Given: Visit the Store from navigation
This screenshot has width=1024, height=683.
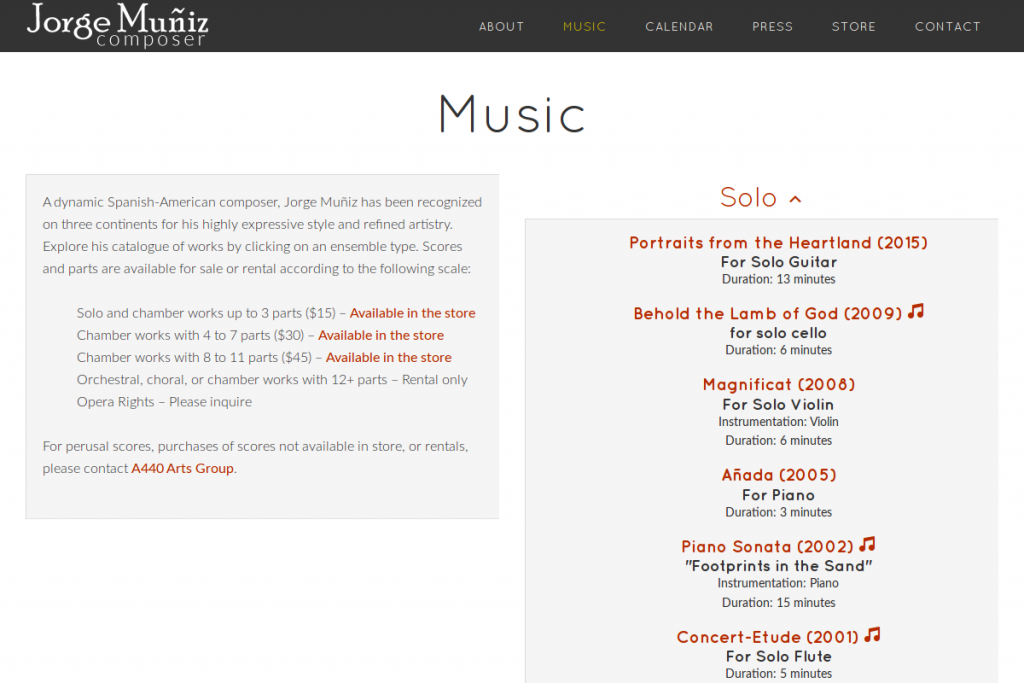Looking at the screenshot, I should click(x=854, y=27).
